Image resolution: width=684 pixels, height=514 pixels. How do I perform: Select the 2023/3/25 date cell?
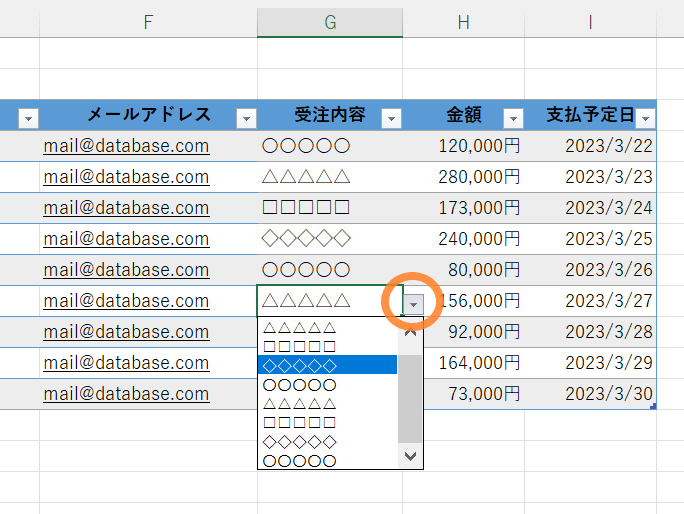coord(590,239)
